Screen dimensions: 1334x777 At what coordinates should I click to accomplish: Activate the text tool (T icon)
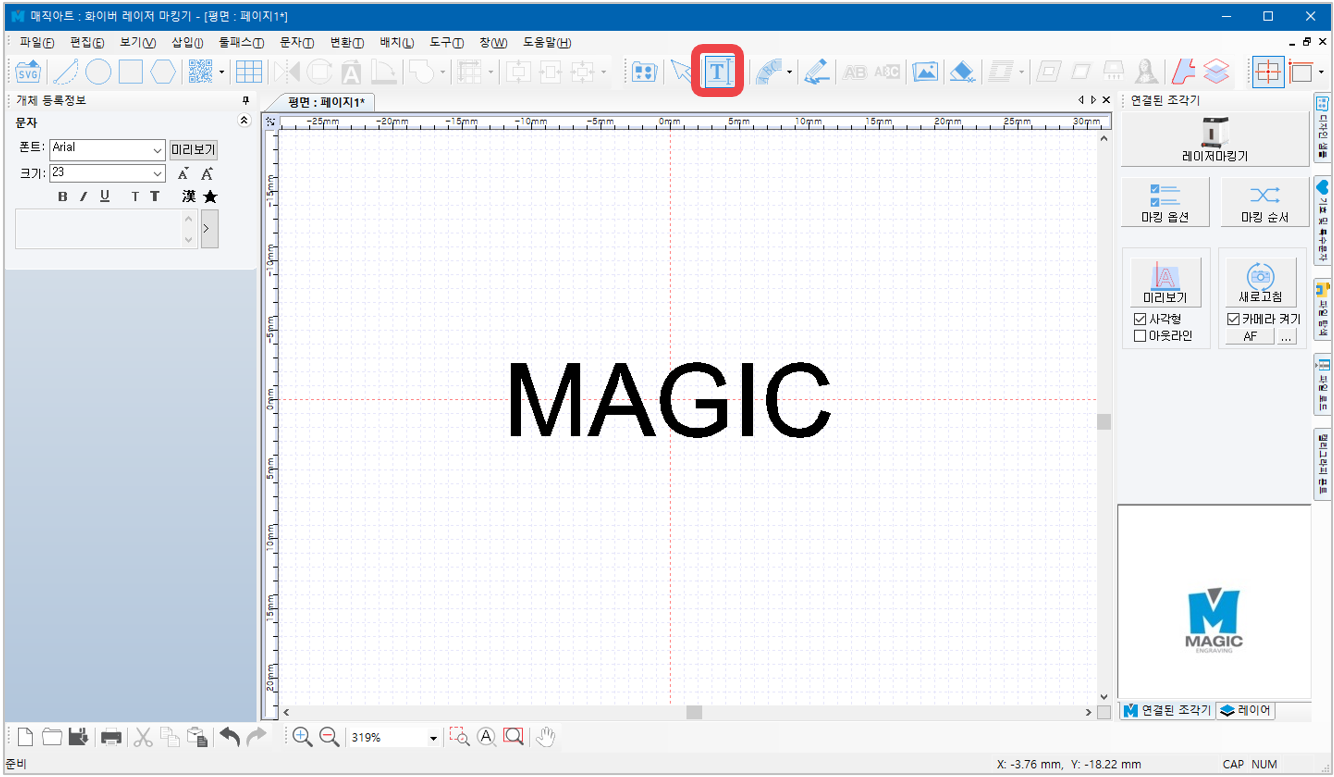717,71
